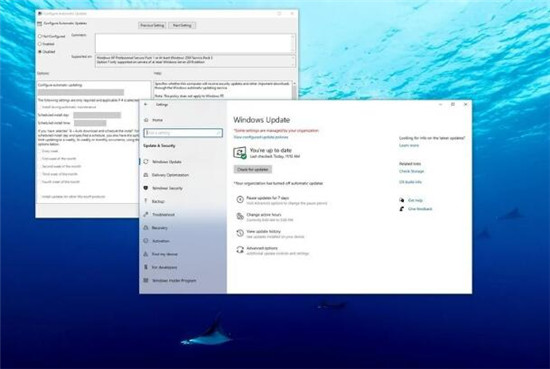Open the Home icon in Settings sidebar
The image size is (550, 369).
[x=146, y=120]
